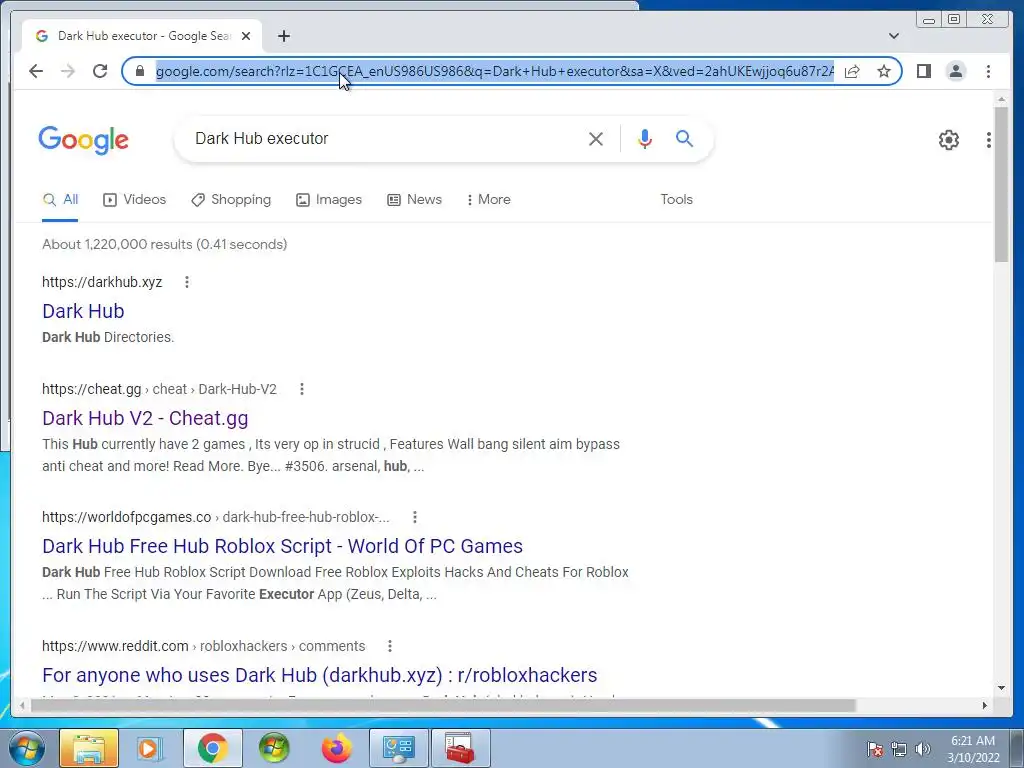Screen dimensions: 1024x768
Task: Switch to the Videos tab
Action: click(x=135, y=200)
